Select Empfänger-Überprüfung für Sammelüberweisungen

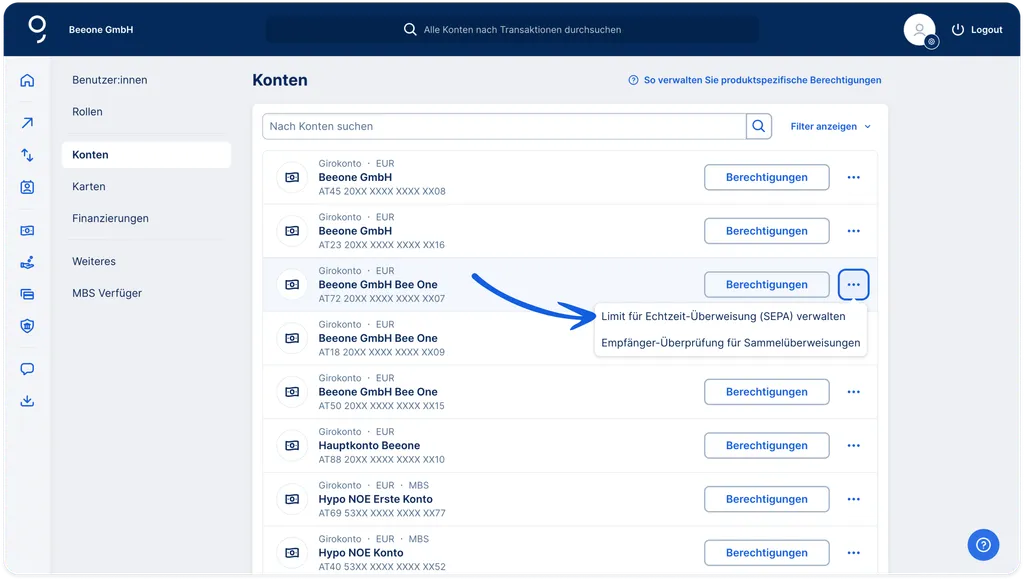pyautogui.click(x=730, y=343)
